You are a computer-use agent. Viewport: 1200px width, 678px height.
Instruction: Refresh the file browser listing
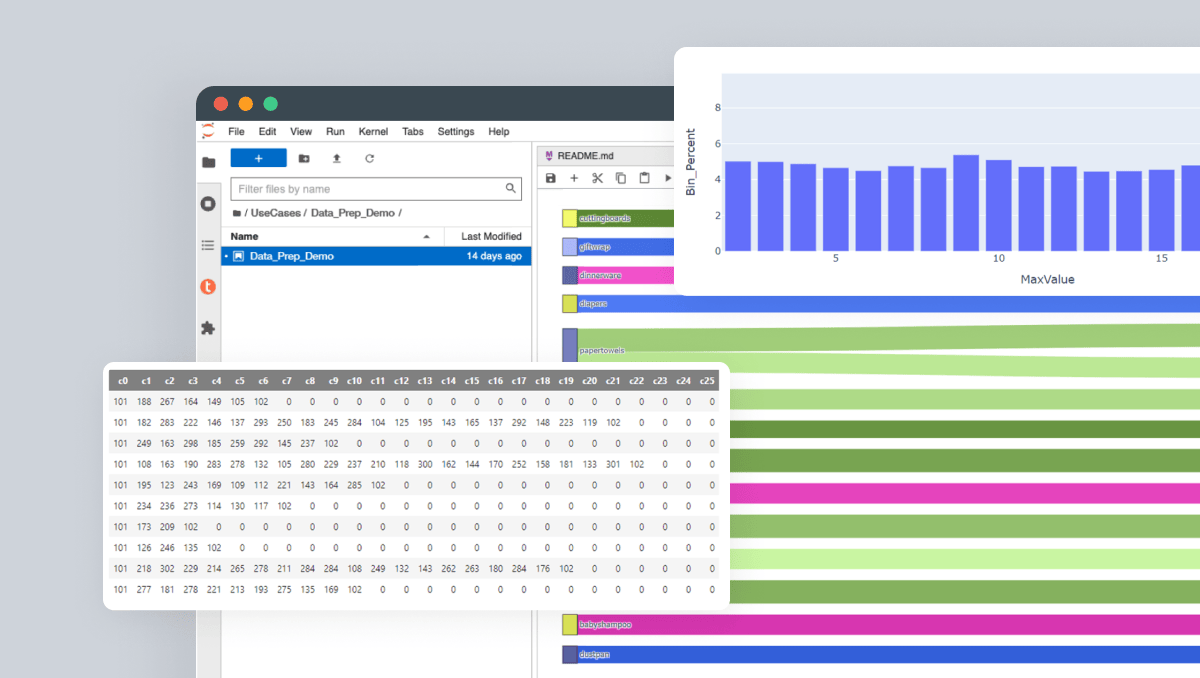tap(368, 158)
